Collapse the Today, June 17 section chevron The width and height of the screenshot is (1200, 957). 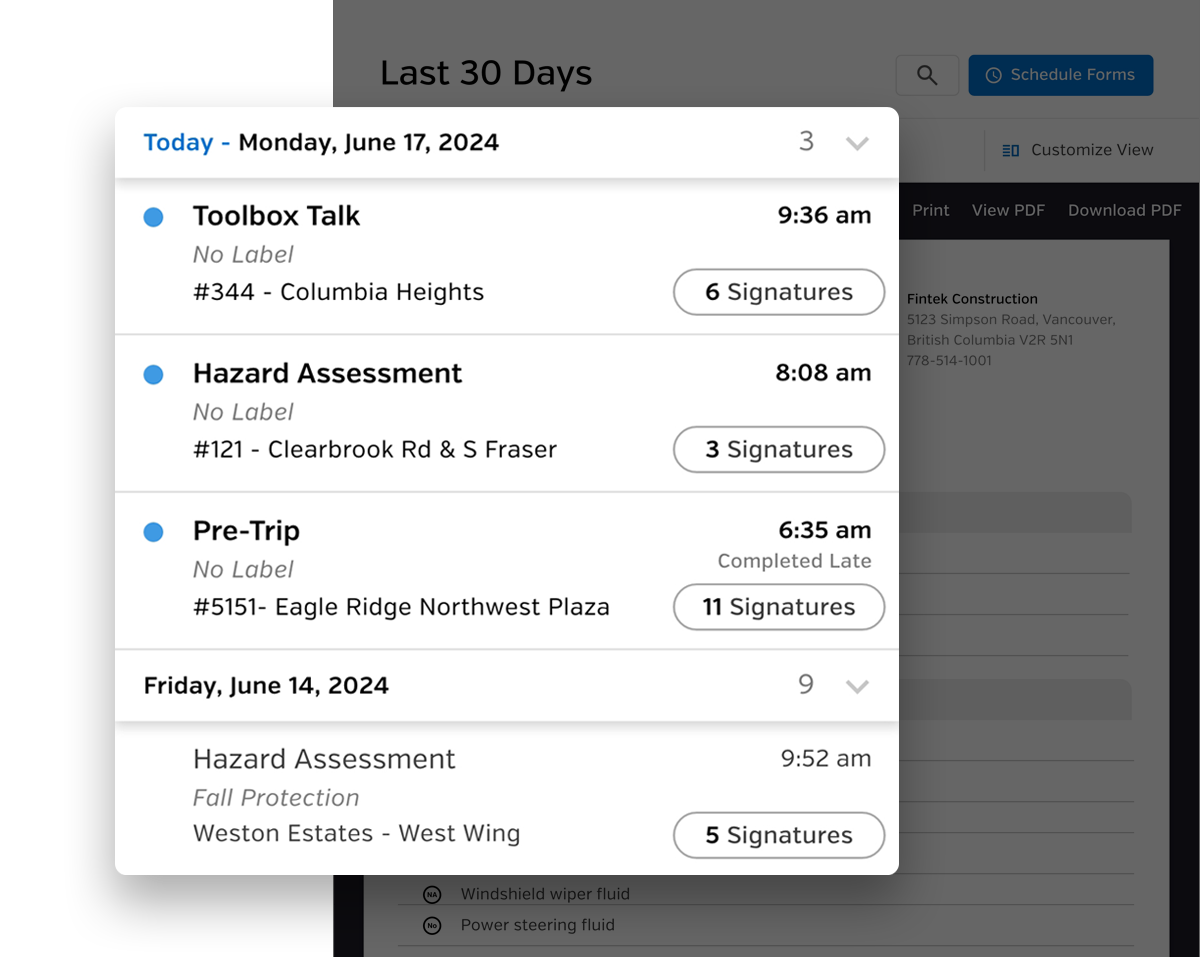[856, 143]
